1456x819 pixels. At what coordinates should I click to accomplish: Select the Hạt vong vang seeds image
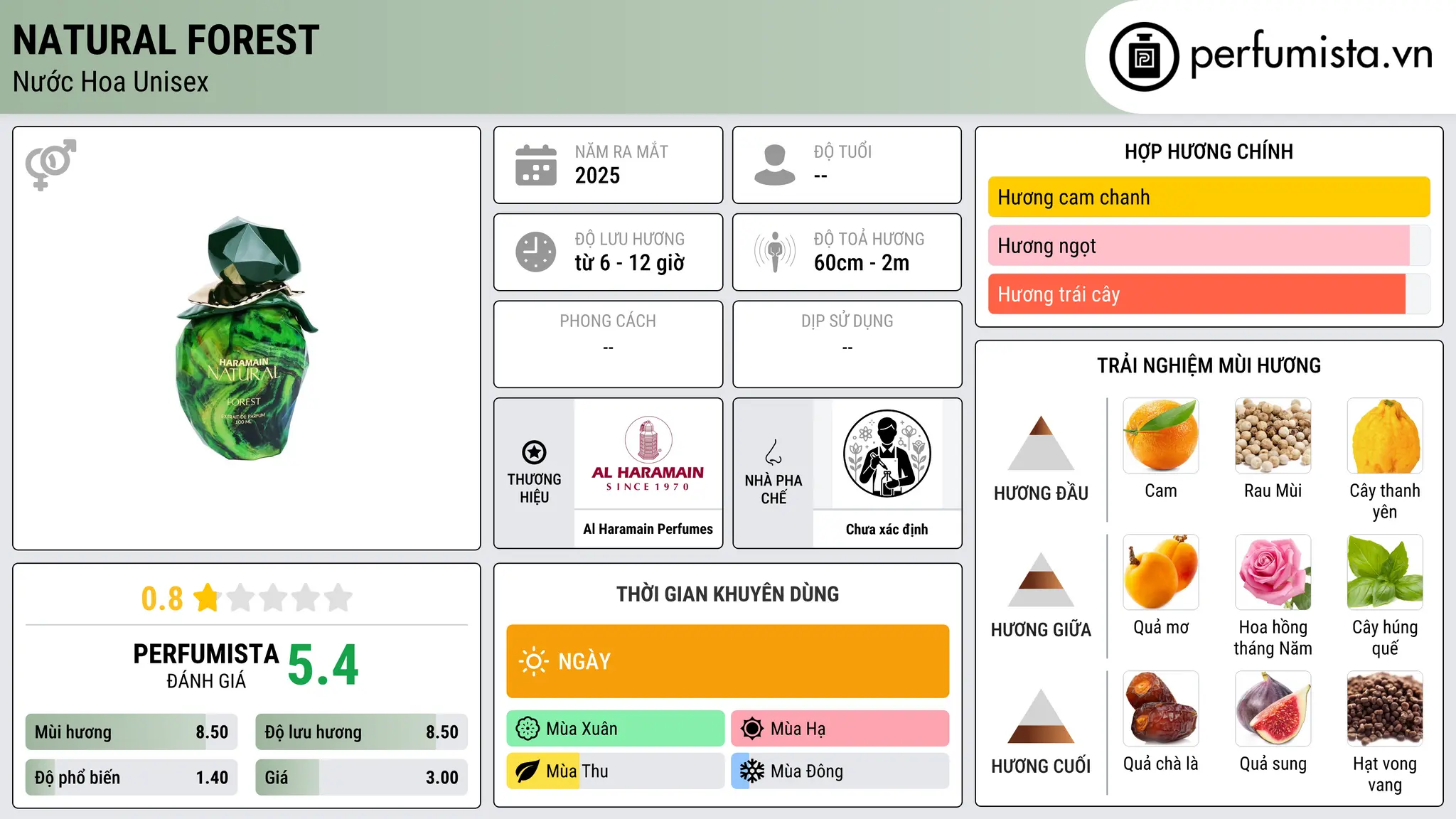[1385, 709]
